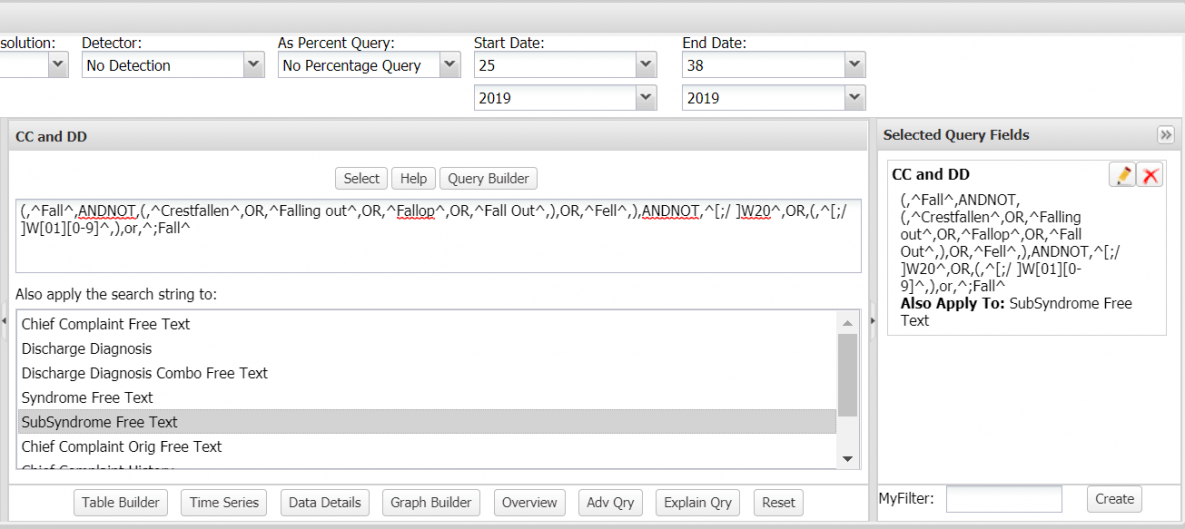
Task: Collapse the Selected Query Fields panel
Action: (x=1165, y=135)
